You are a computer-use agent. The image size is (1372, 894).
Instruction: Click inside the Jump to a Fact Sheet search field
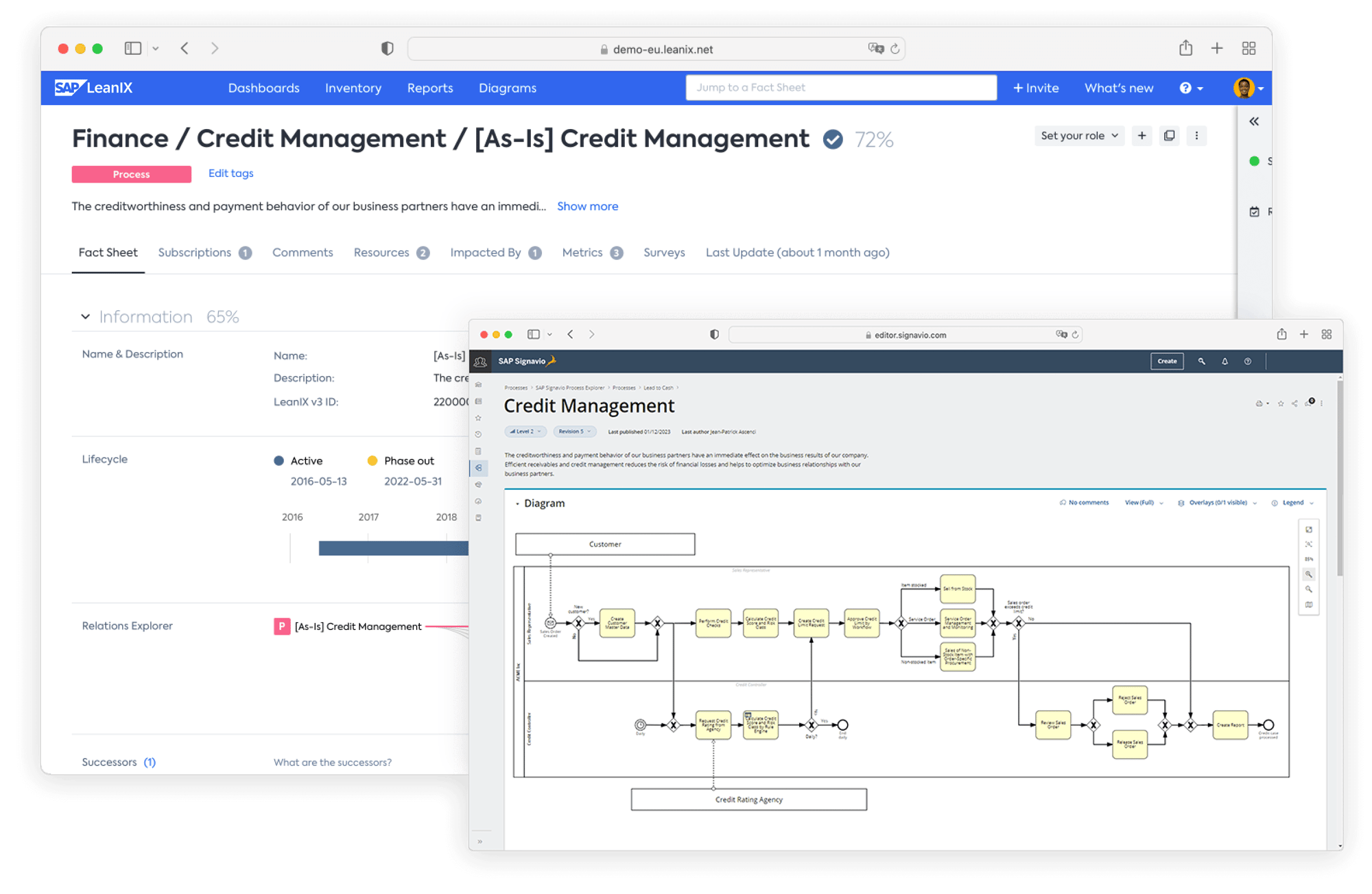(x=840, y=87)
